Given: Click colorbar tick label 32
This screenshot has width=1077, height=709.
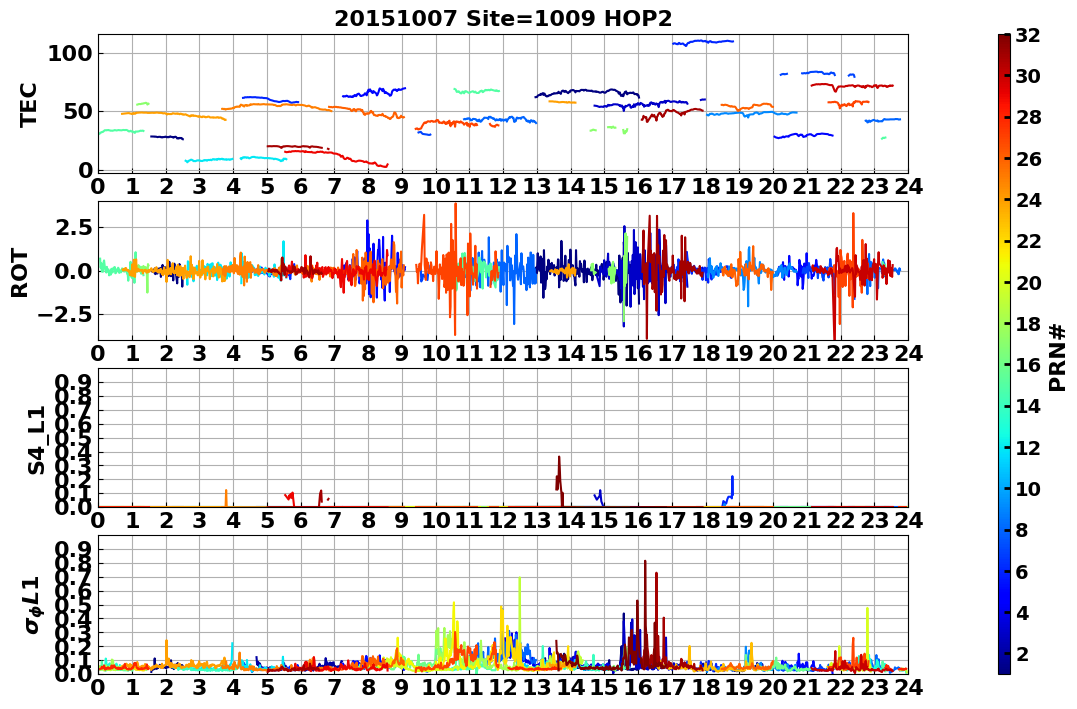Looking at the screenshot, I should pyautogui.click(x=1028, y=35).
